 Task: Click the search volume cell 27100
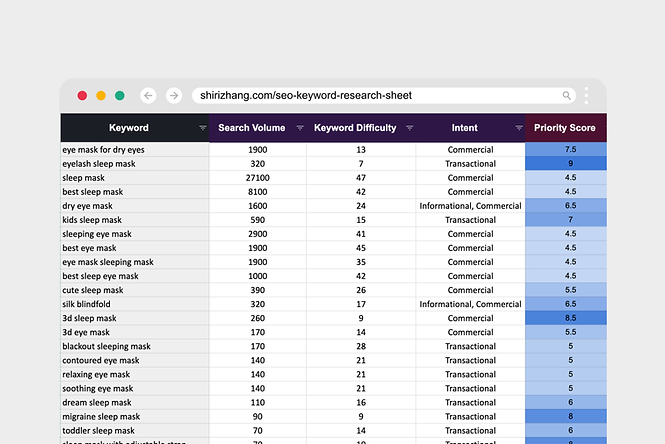257,178
